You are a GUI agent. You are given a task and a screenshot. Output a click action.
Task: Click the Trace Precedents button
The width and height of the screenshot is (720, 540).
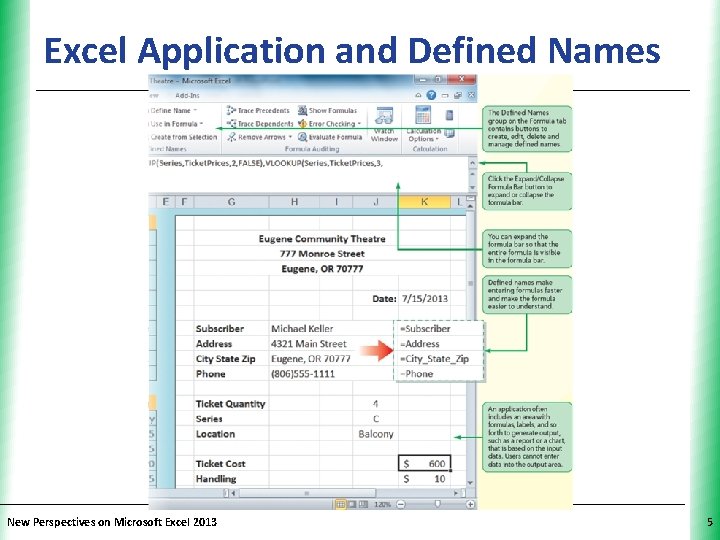click(x=258, y=111)
